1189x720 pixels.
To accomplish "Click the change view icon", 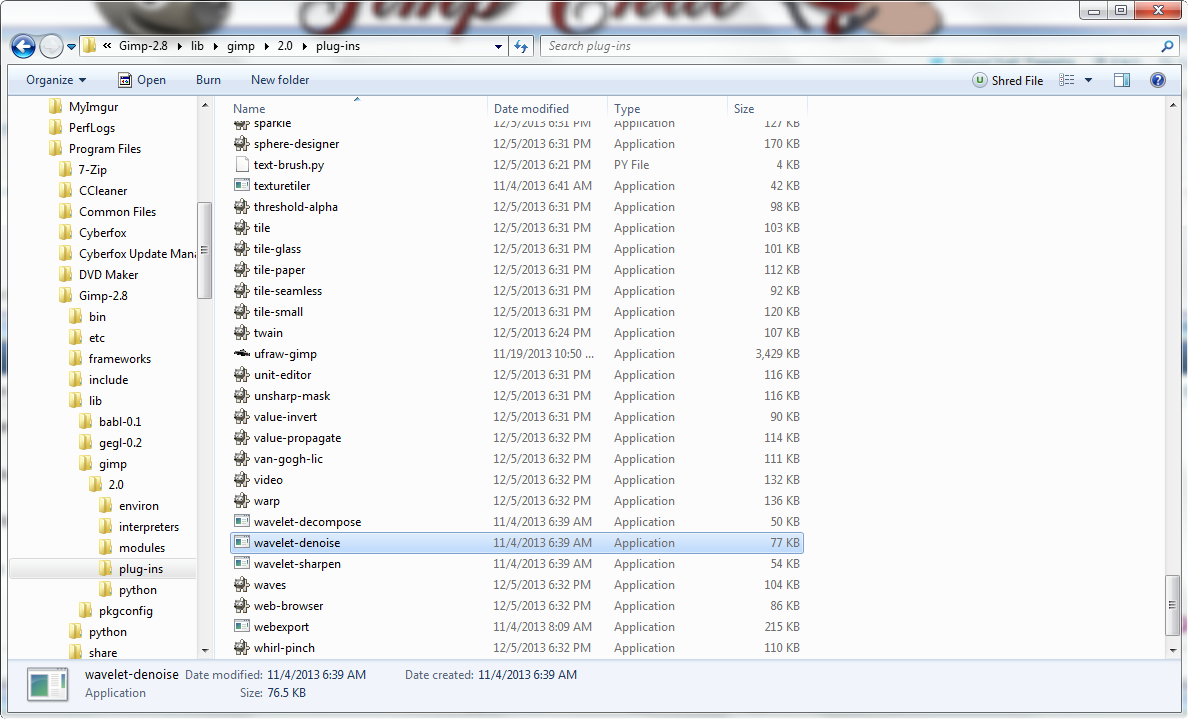I will point(1067,80).
